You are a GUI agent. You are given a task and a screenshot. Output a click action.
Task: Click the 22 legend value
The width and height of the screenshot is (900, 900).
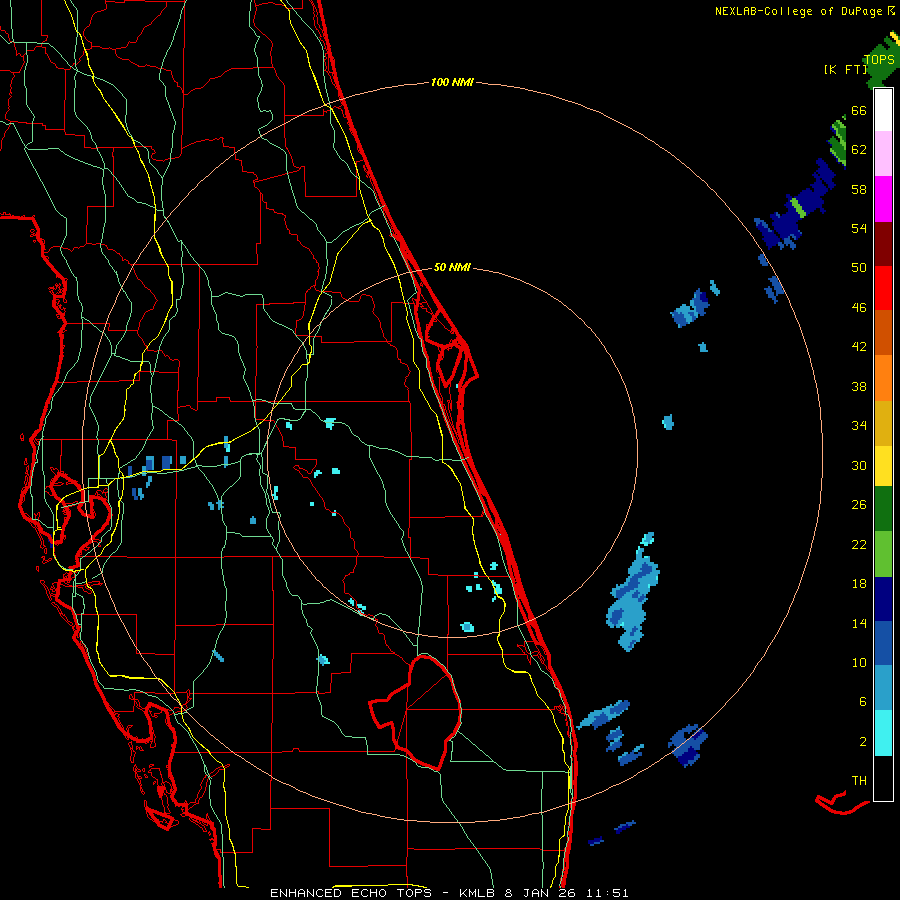coord(859,544)
